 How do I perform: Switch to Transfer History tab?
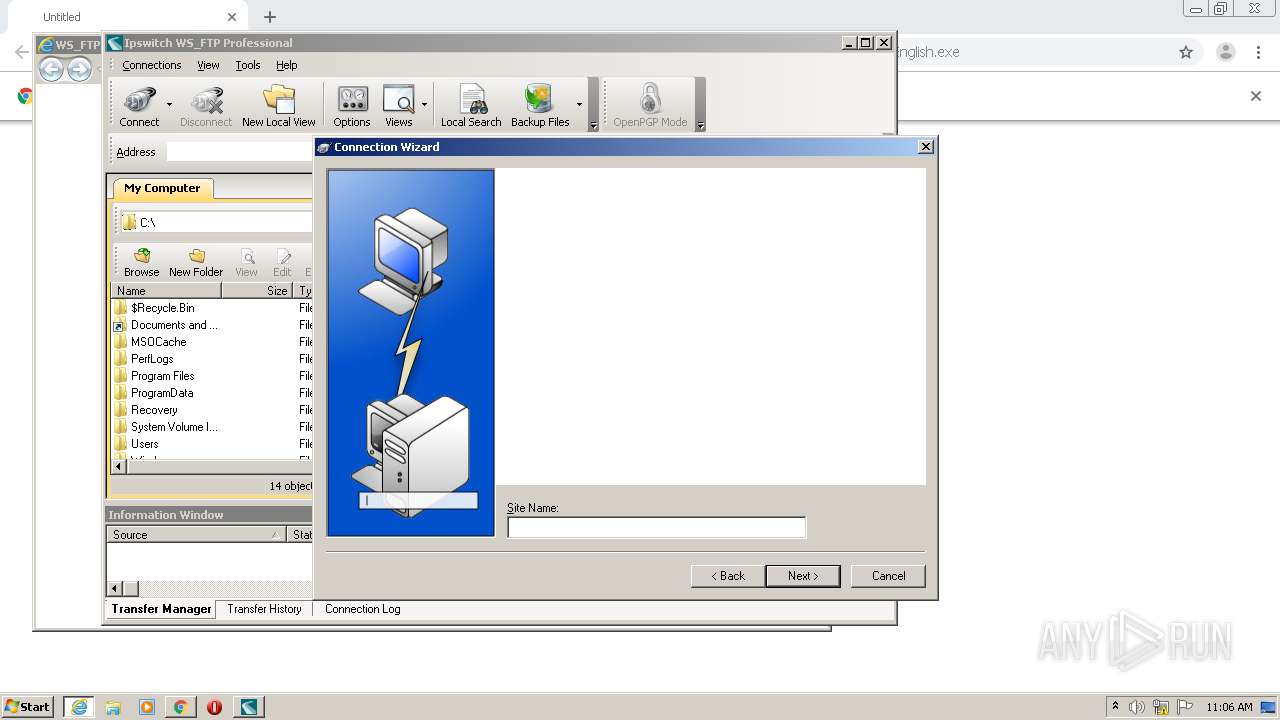[264, 609]
